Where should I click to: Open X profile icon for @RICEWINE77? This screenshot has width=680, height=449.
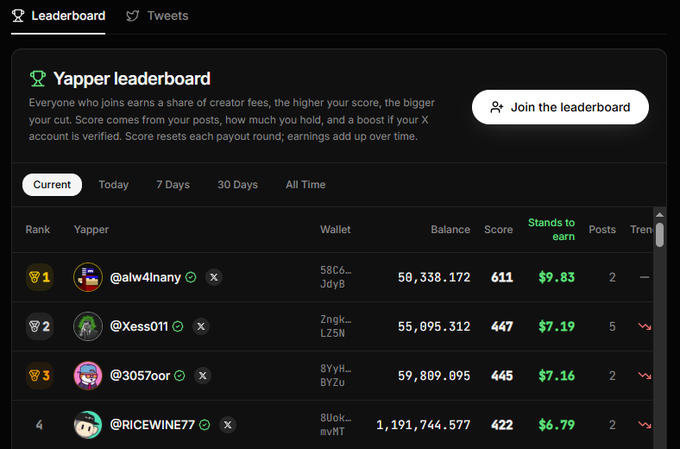228,425
